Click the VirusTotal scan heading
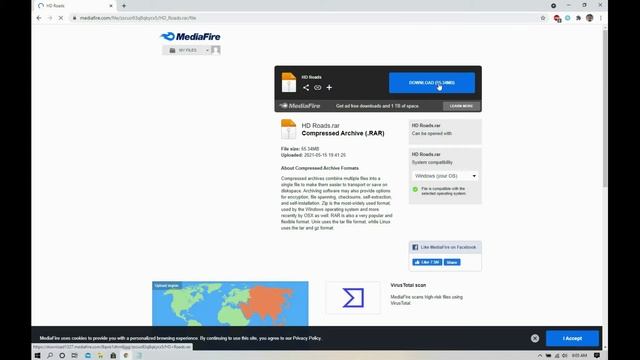 tap(408, 285)
